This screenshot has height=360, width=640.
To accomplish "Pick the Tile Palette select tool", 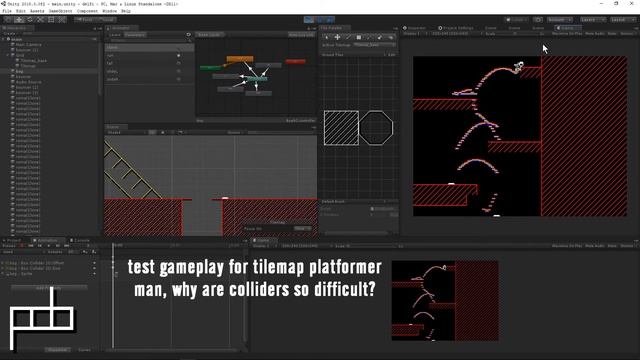I will point(327,37).
